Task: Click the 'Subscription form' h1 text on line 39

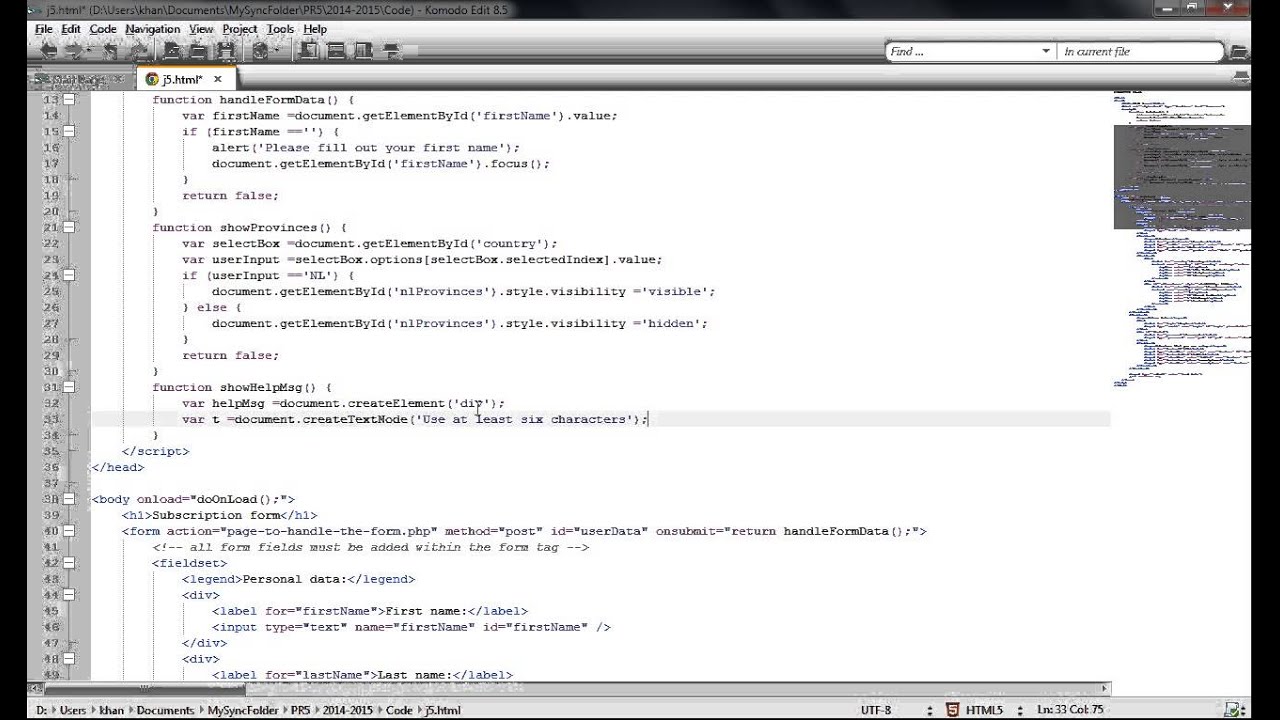Action: (x=215, y=516)
